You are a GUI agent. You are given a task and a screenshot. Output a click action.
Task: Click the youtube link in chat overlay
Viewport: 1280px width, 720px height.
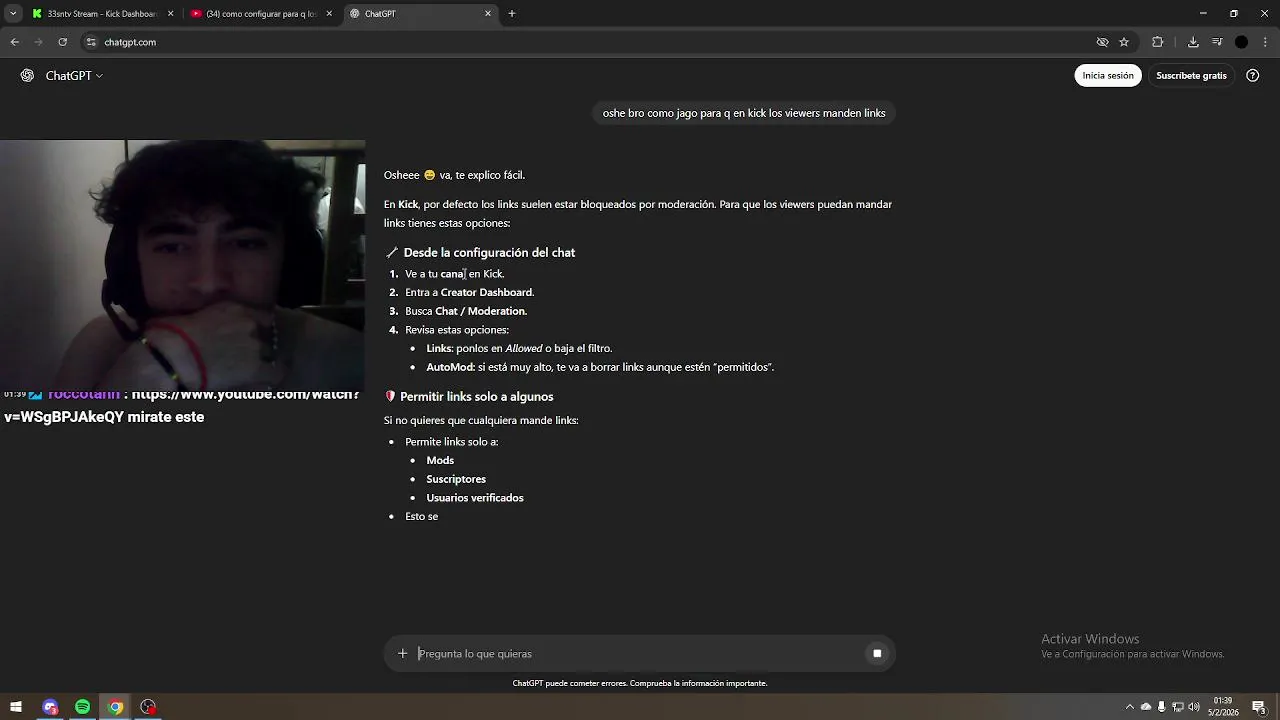click(183, 406)
